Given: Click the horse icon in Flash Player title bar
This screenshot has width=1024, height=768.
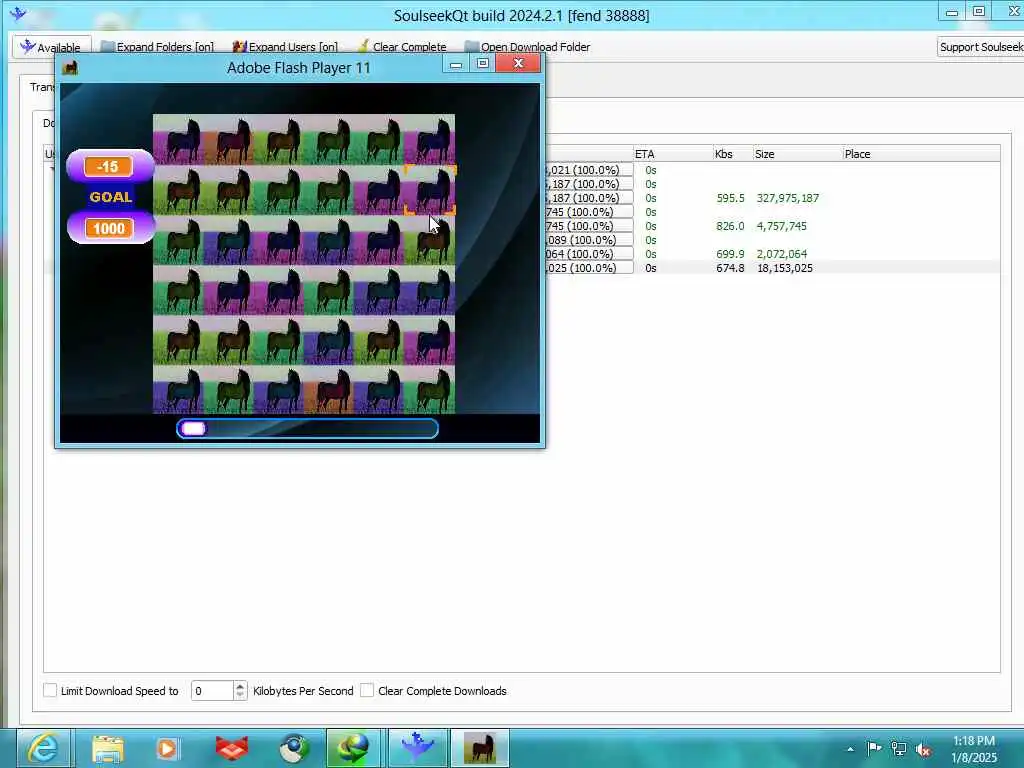Looking at the screenshot, I should (70, 67).
